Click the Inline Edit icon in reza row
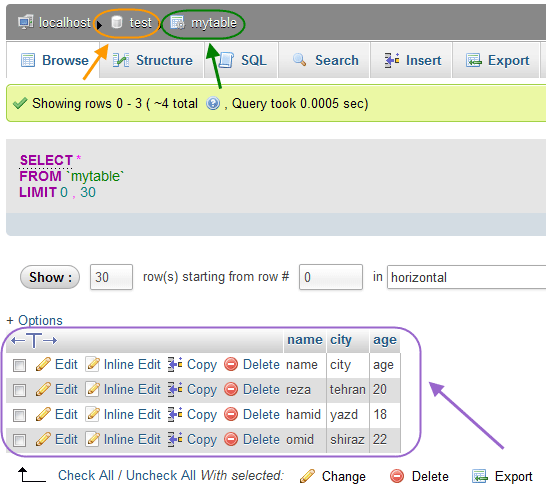The width and height of the screenshot is (546, 491). pos(93,389)
